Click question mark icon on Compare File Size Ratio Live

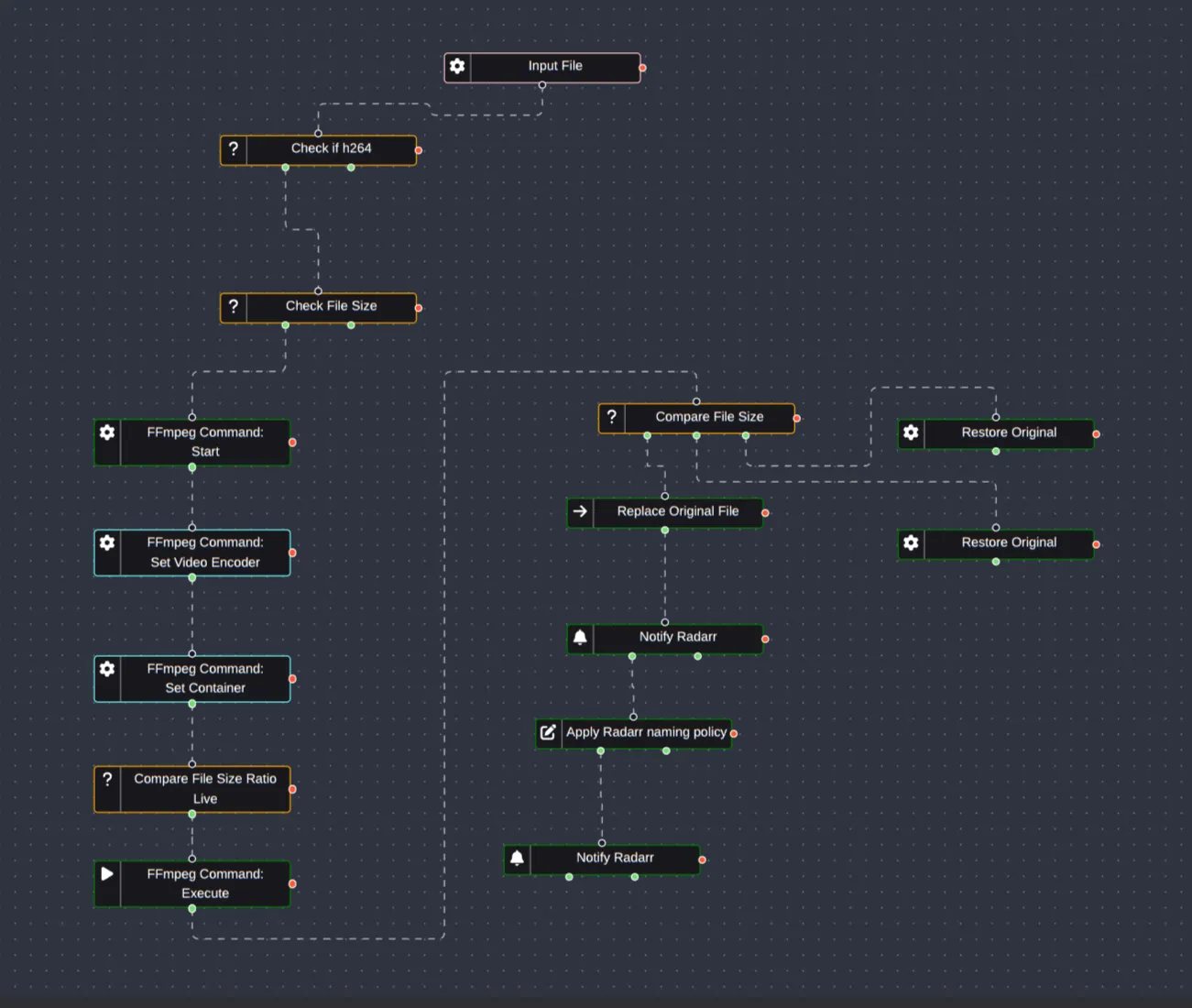[x=107, y=779]
